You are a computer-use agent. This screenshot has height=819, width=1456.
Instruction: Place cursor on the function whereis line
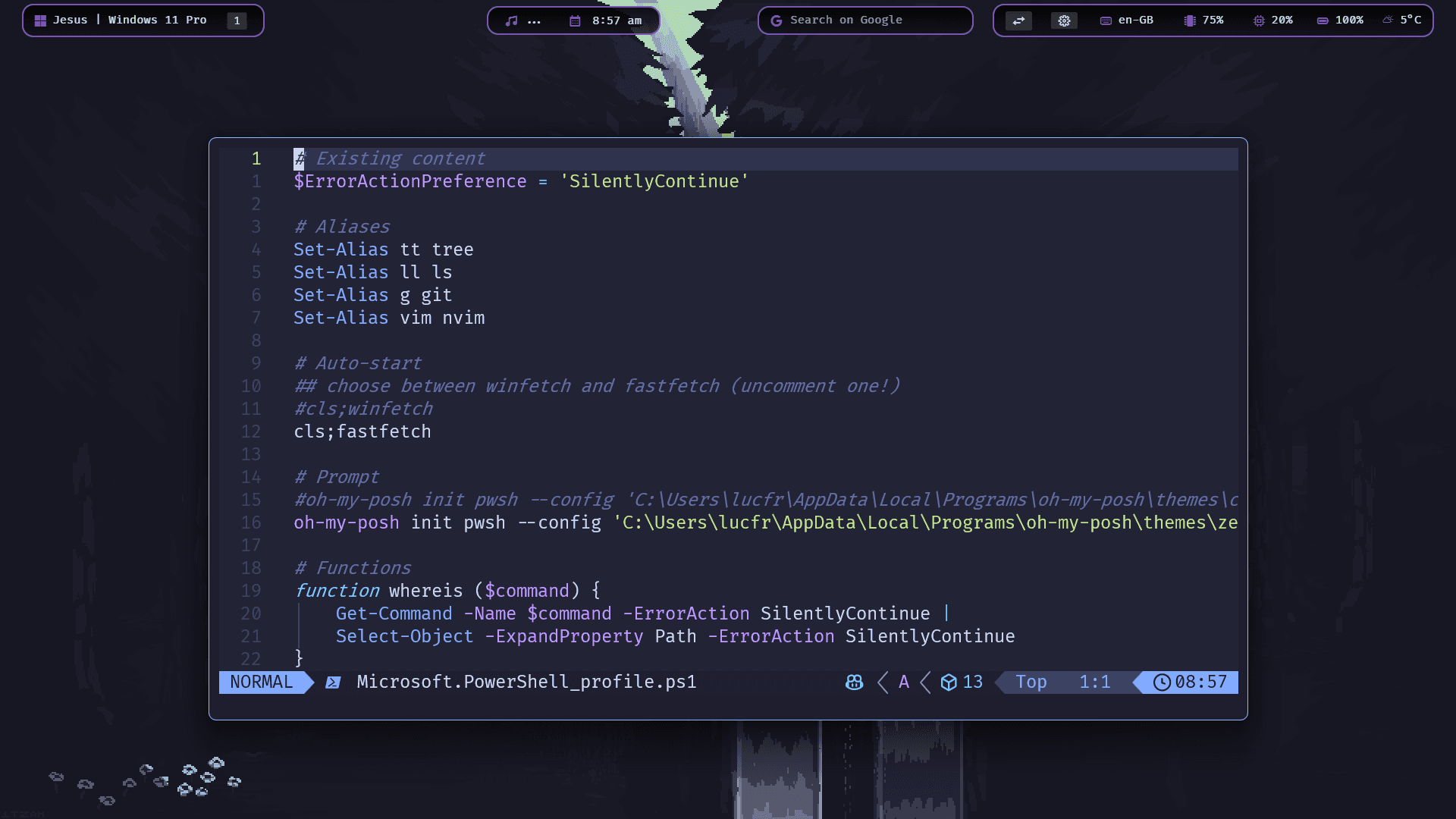447,591
